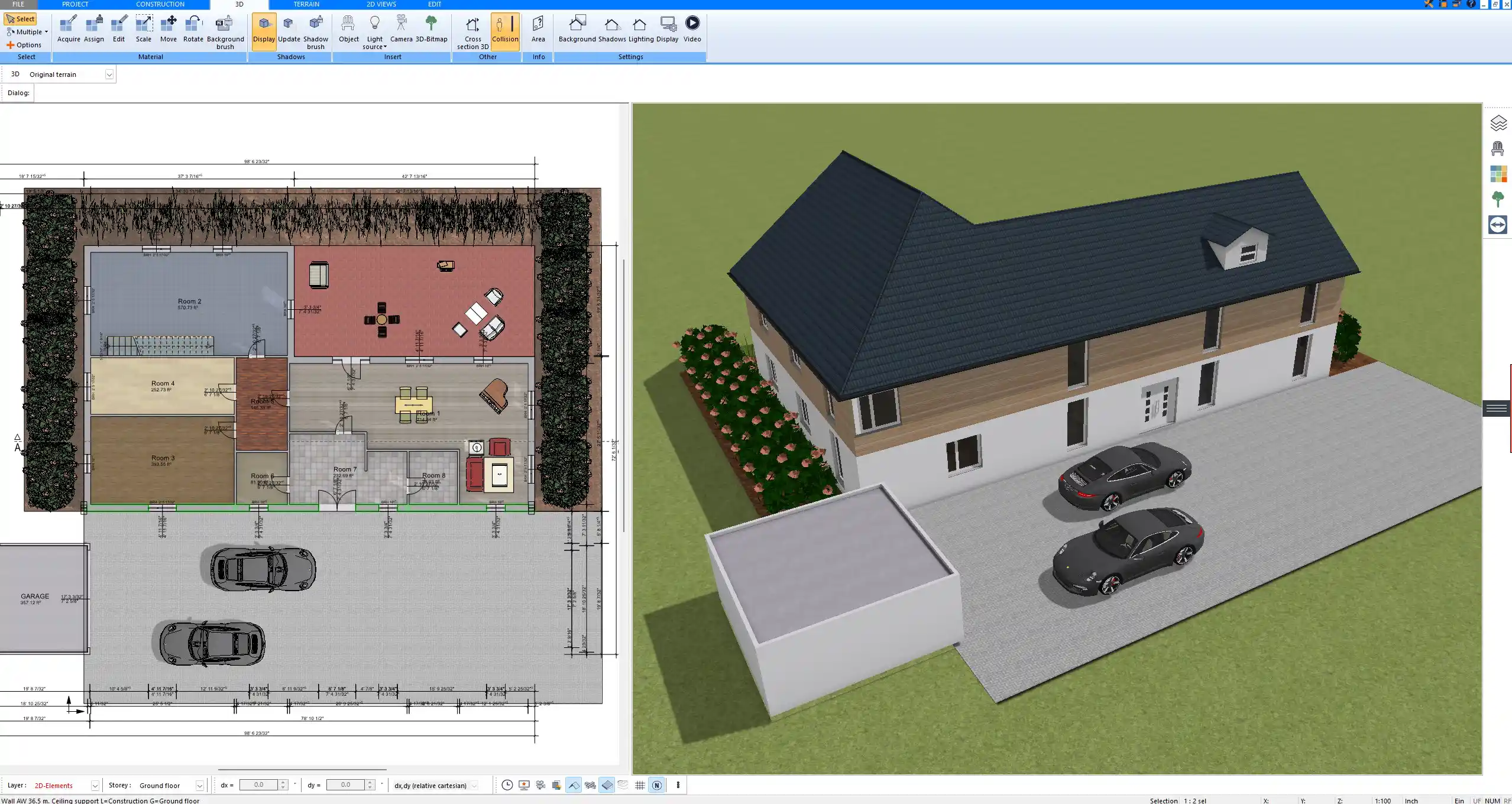Viewport: 1512px width, 804px height.
Task: Open the Edit material tool
Action: pos(119,30)
